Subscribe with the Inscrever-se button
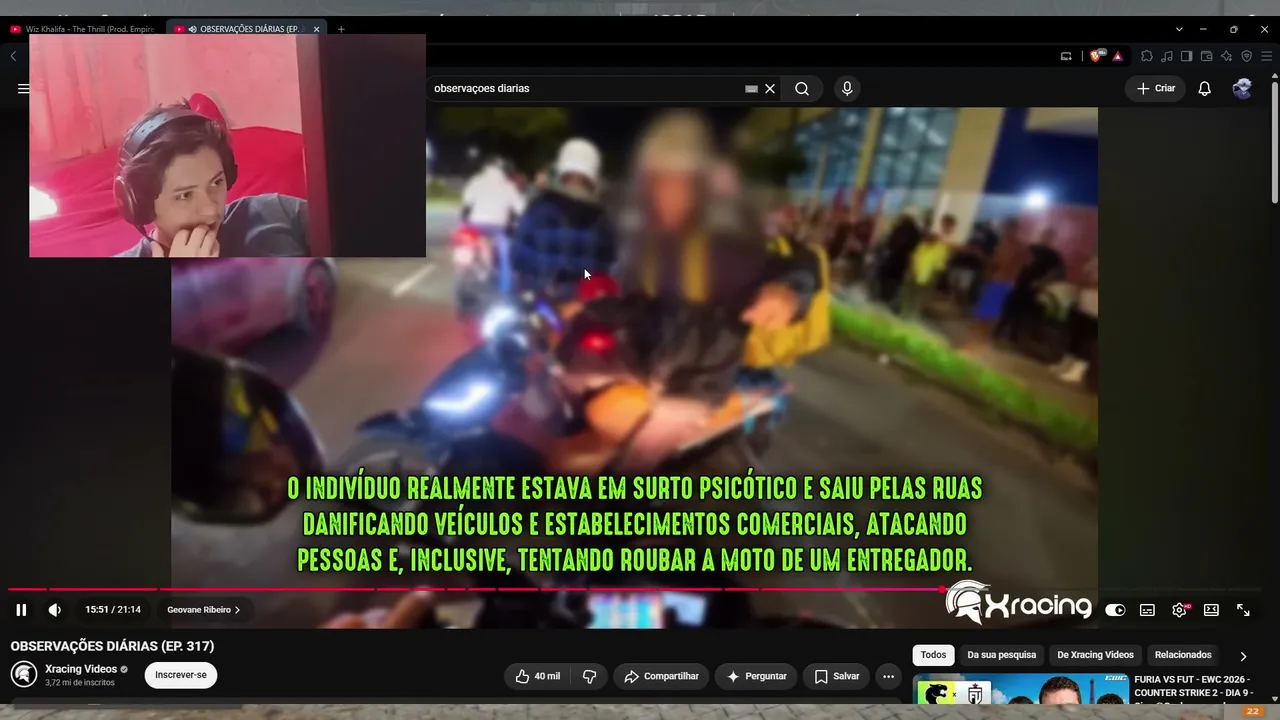The image size is (1280, 720). click(181, 675)
